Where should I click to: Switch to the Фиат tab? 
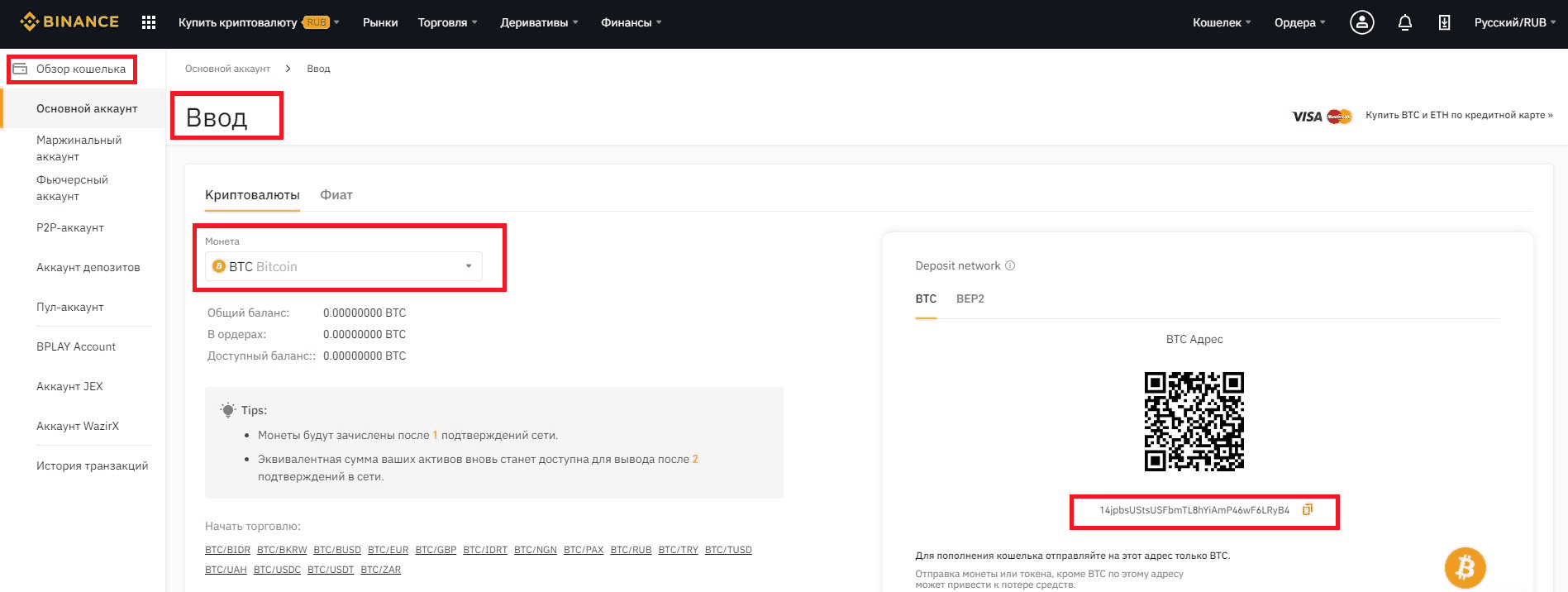coord(336,195)
